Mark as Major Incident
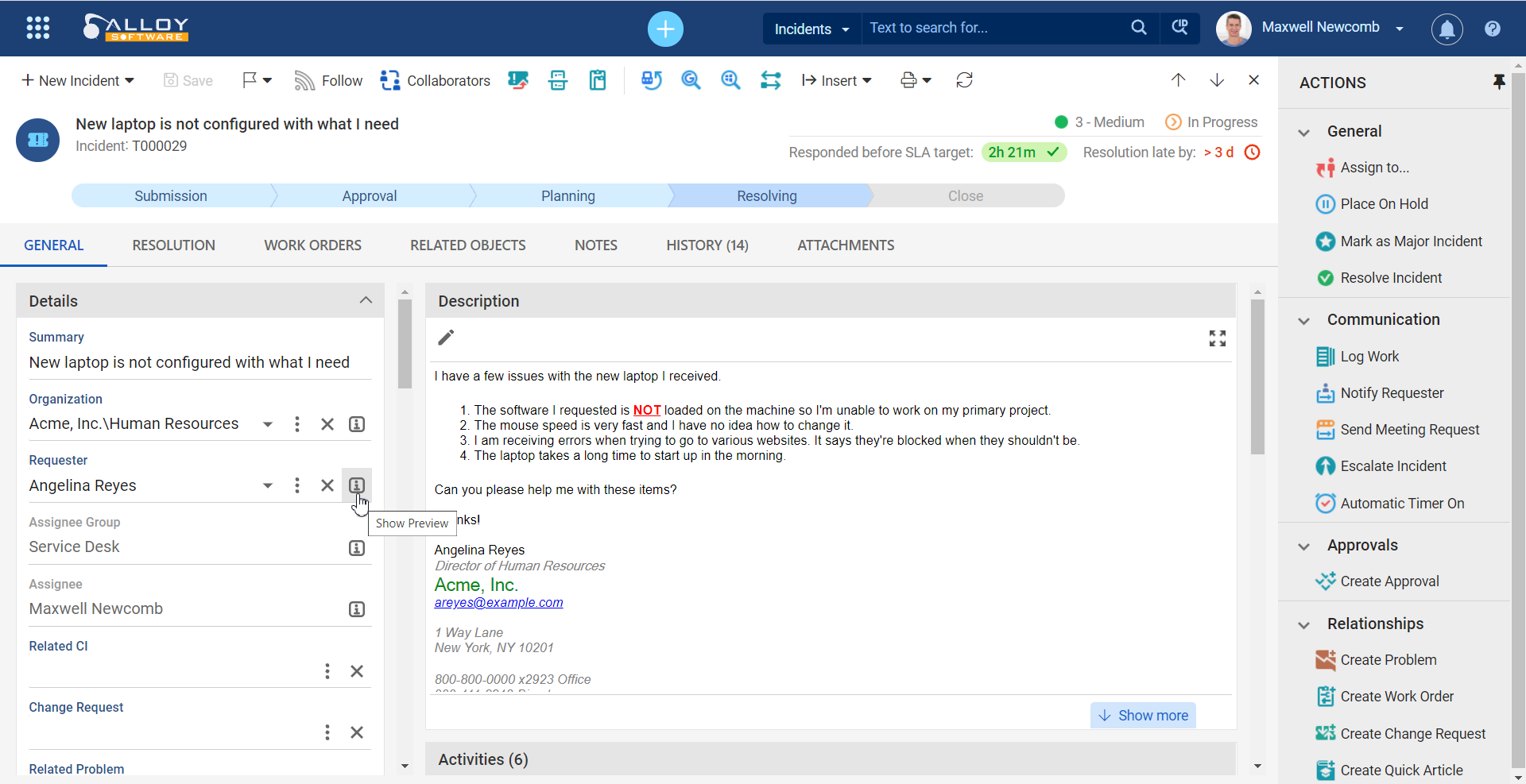 coord(1411,241)
